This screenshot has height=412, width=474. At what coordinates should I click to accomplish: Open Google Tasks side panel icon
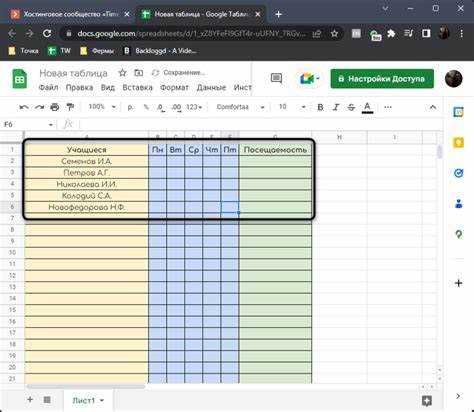point(459,173)
